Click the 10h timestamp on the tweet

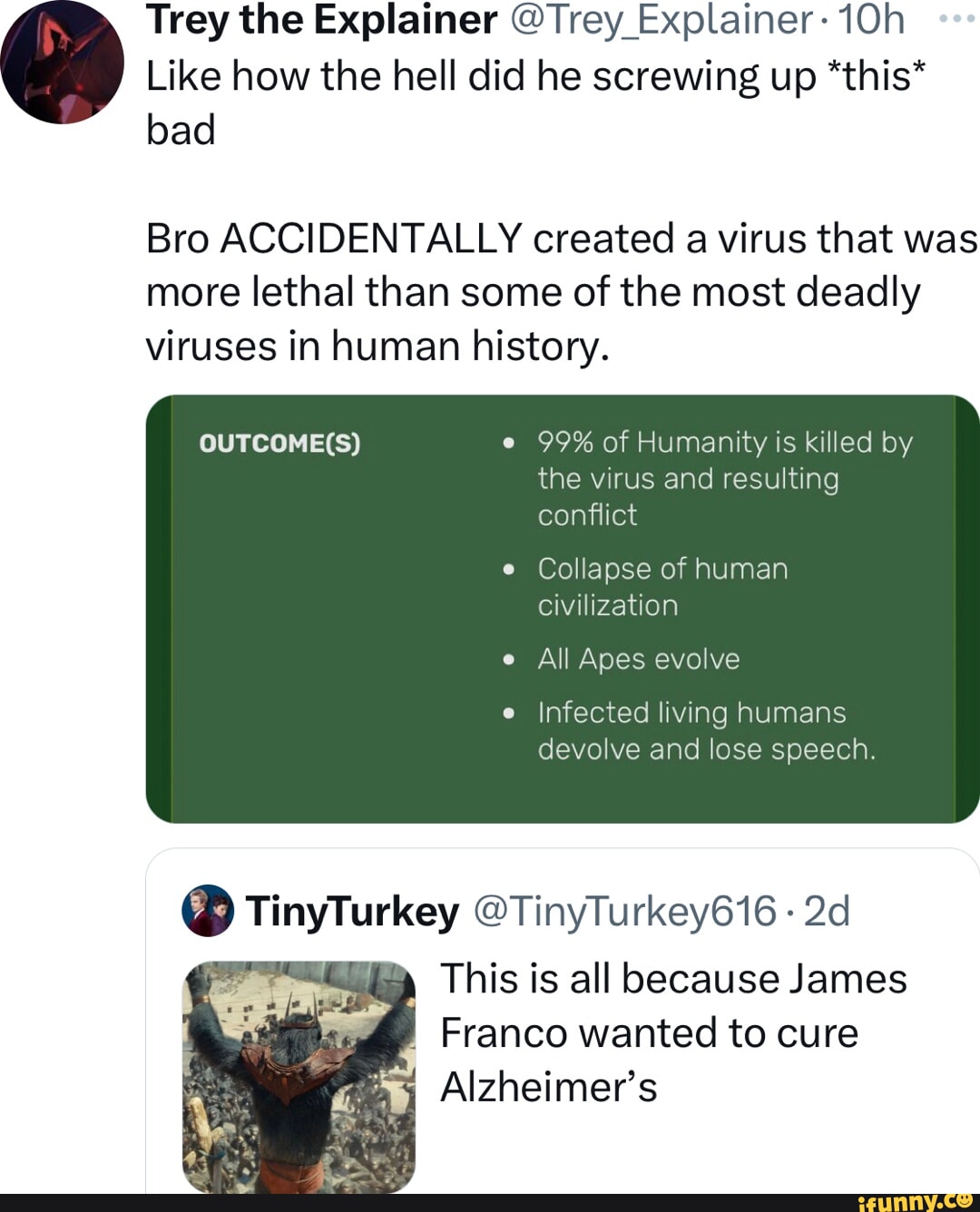(x=872, y=20)
